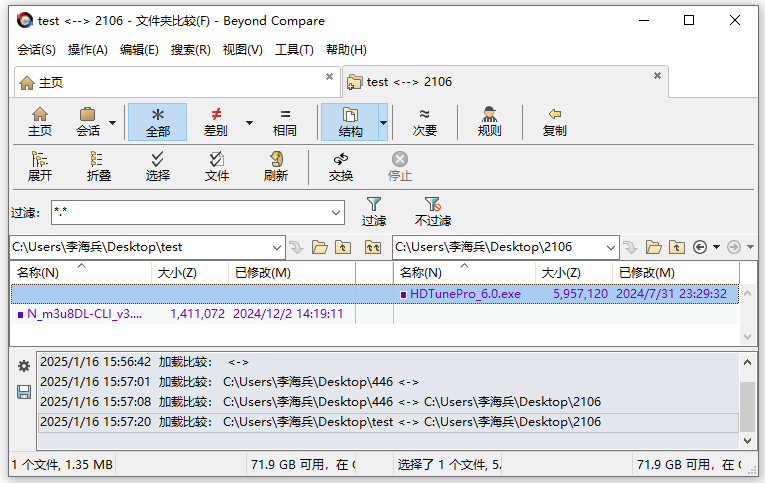Toggle the 相同 show same files view

pyautogui.click(x=285, y=122)
